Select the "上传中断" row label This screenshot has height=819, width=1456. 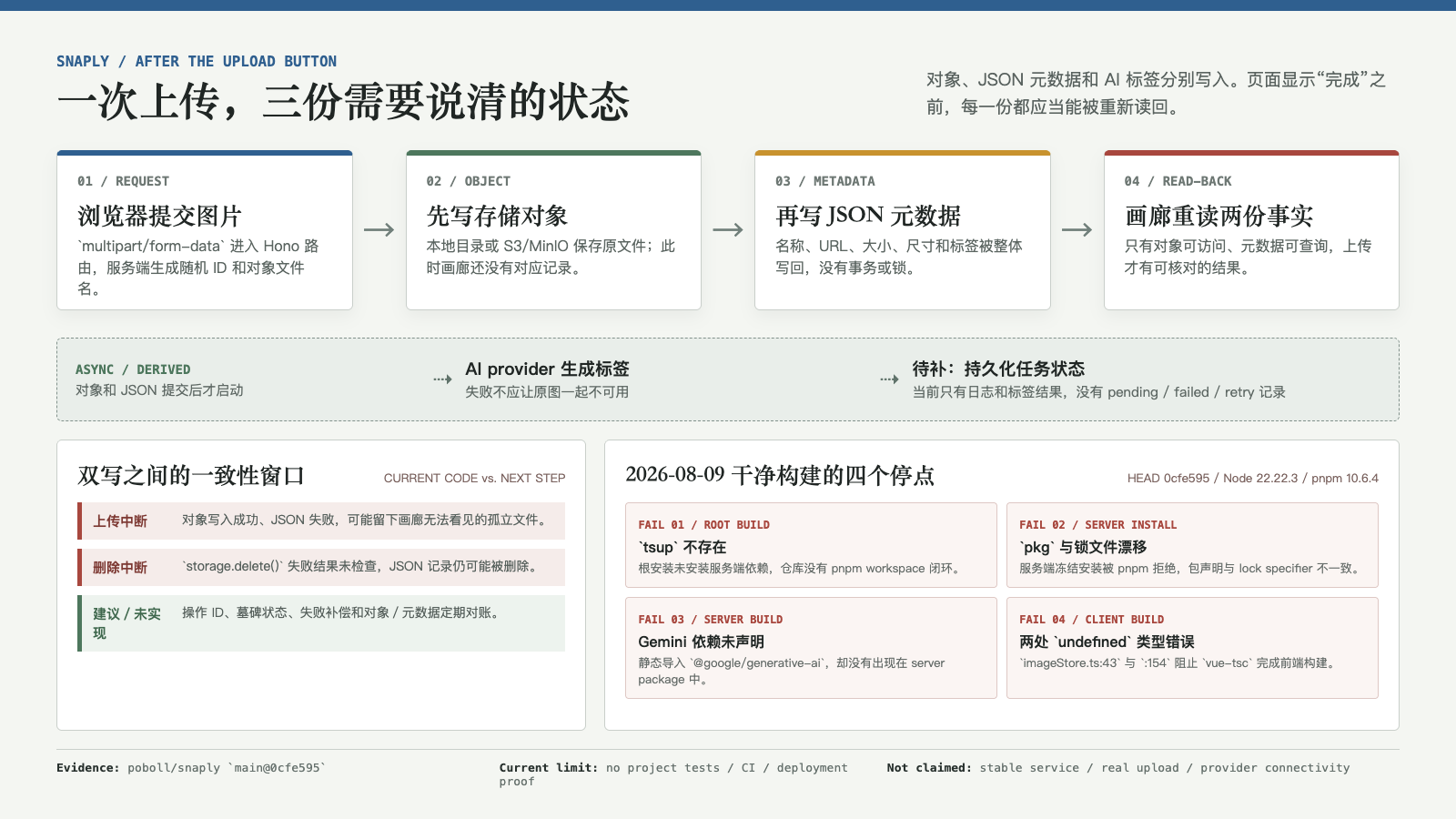click(120, 521)
